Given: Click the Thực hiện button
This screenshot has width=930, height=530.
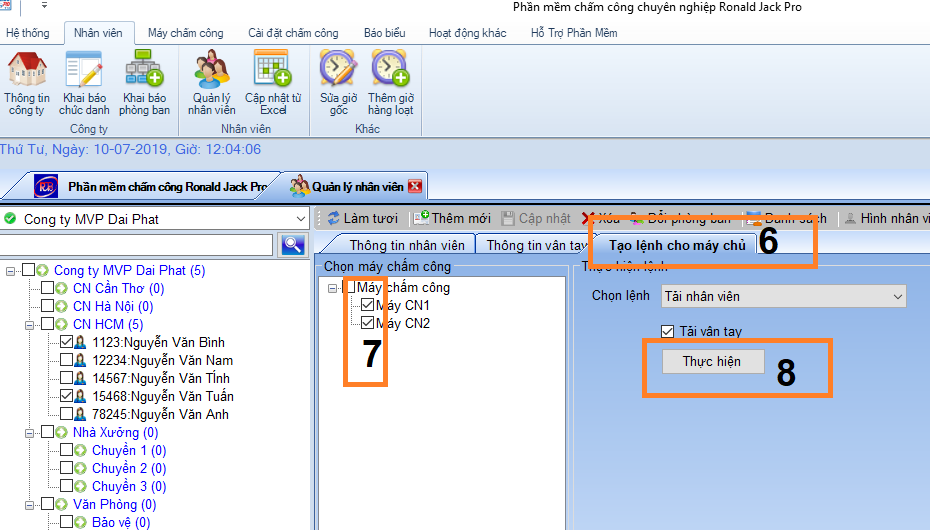Looking at the screenshot, I should click(x=713, y=362).
